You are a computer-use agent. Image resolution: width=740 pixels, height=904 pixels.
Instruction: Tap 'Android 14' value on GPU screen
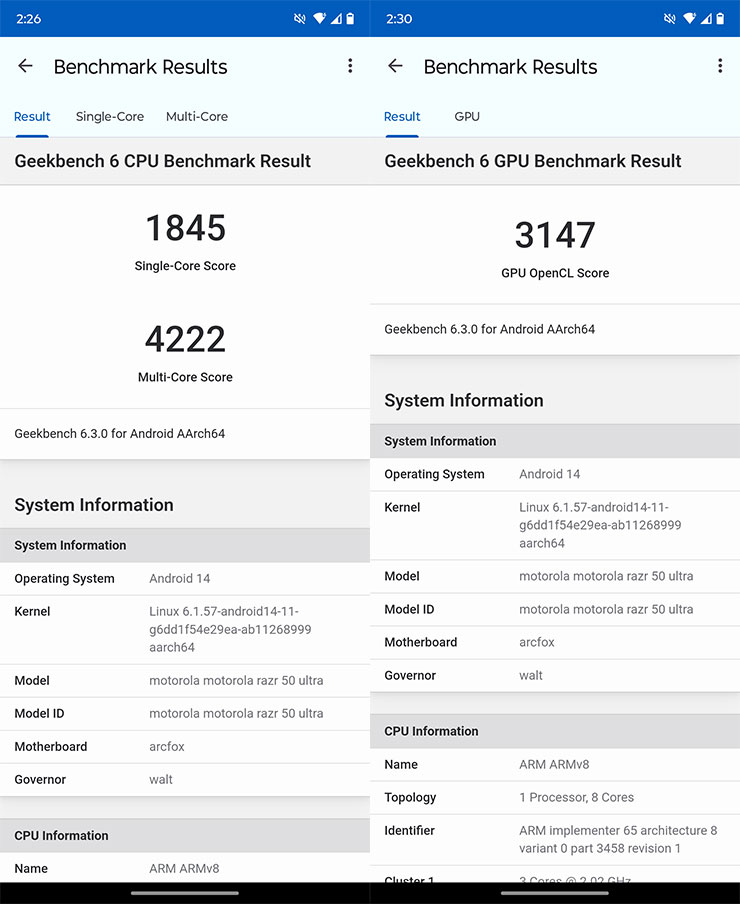[550, 474]
